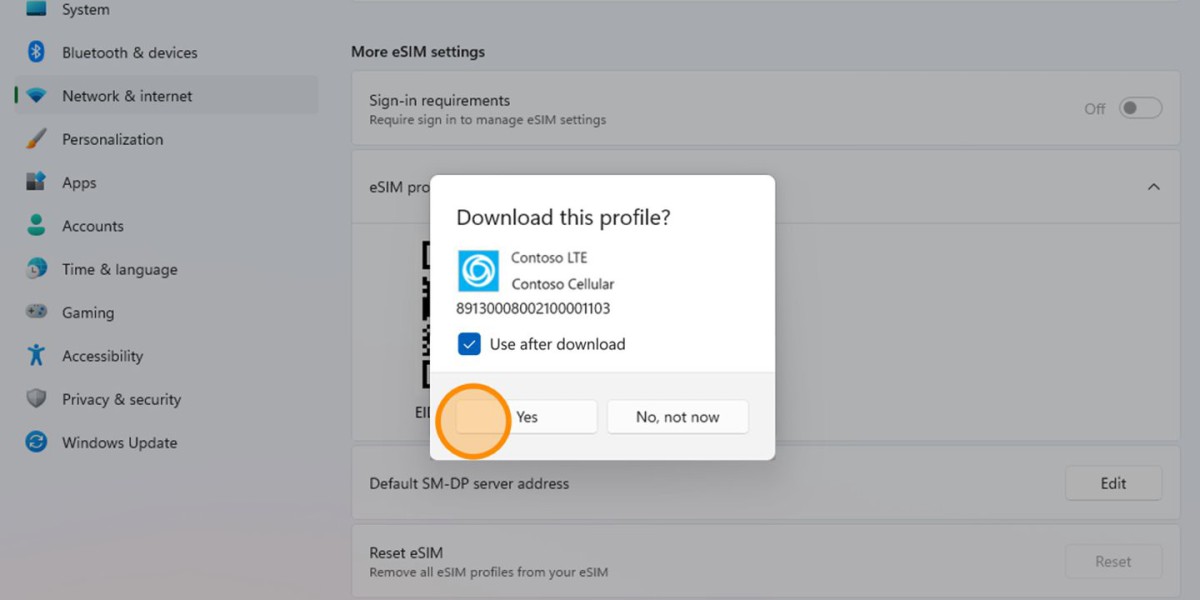
Task: Click the Contoso LTE profile logo
Action: click(x=478, y=271)
